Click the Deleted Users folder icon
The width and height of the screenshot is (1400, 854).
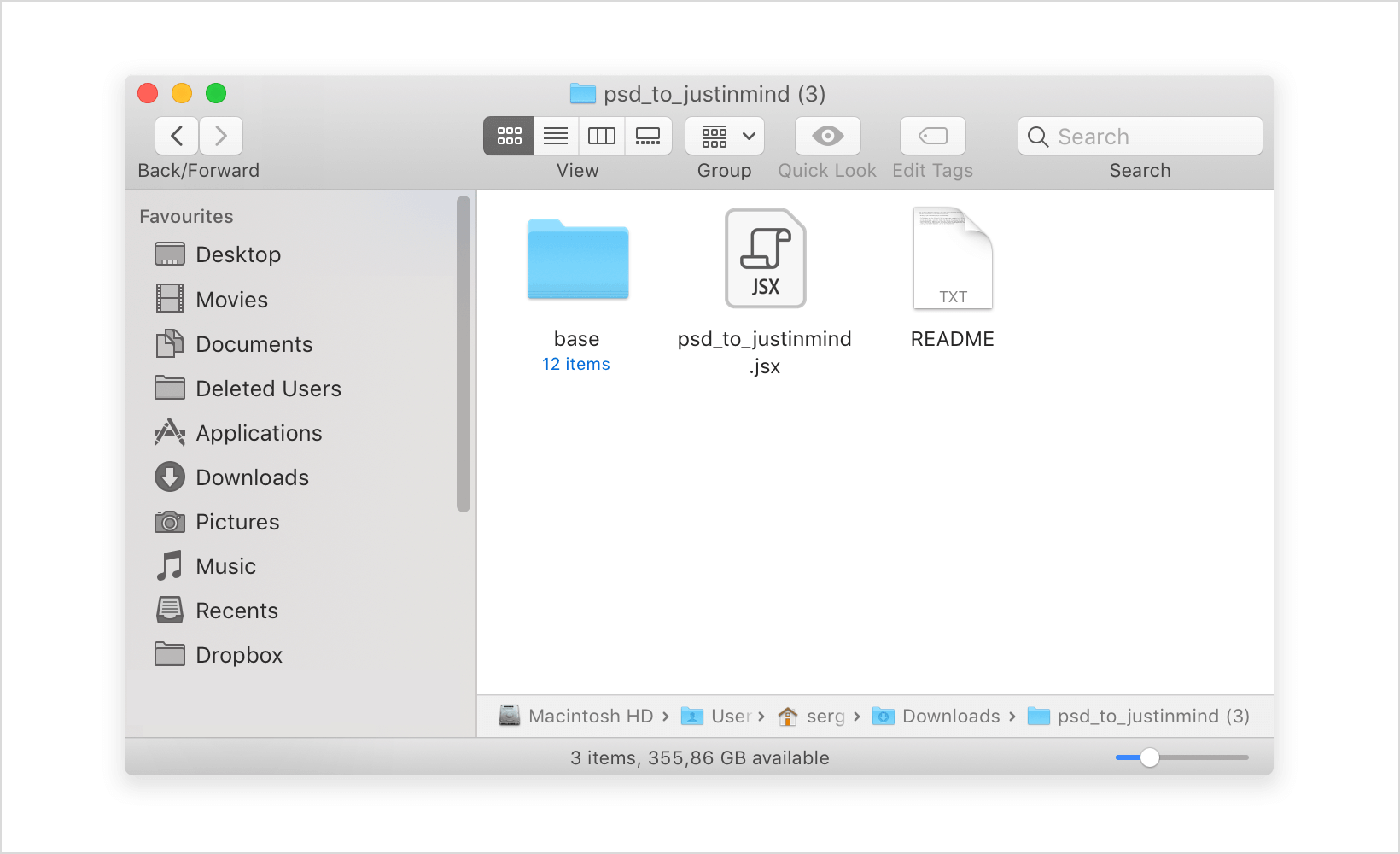tap(170, 388)
